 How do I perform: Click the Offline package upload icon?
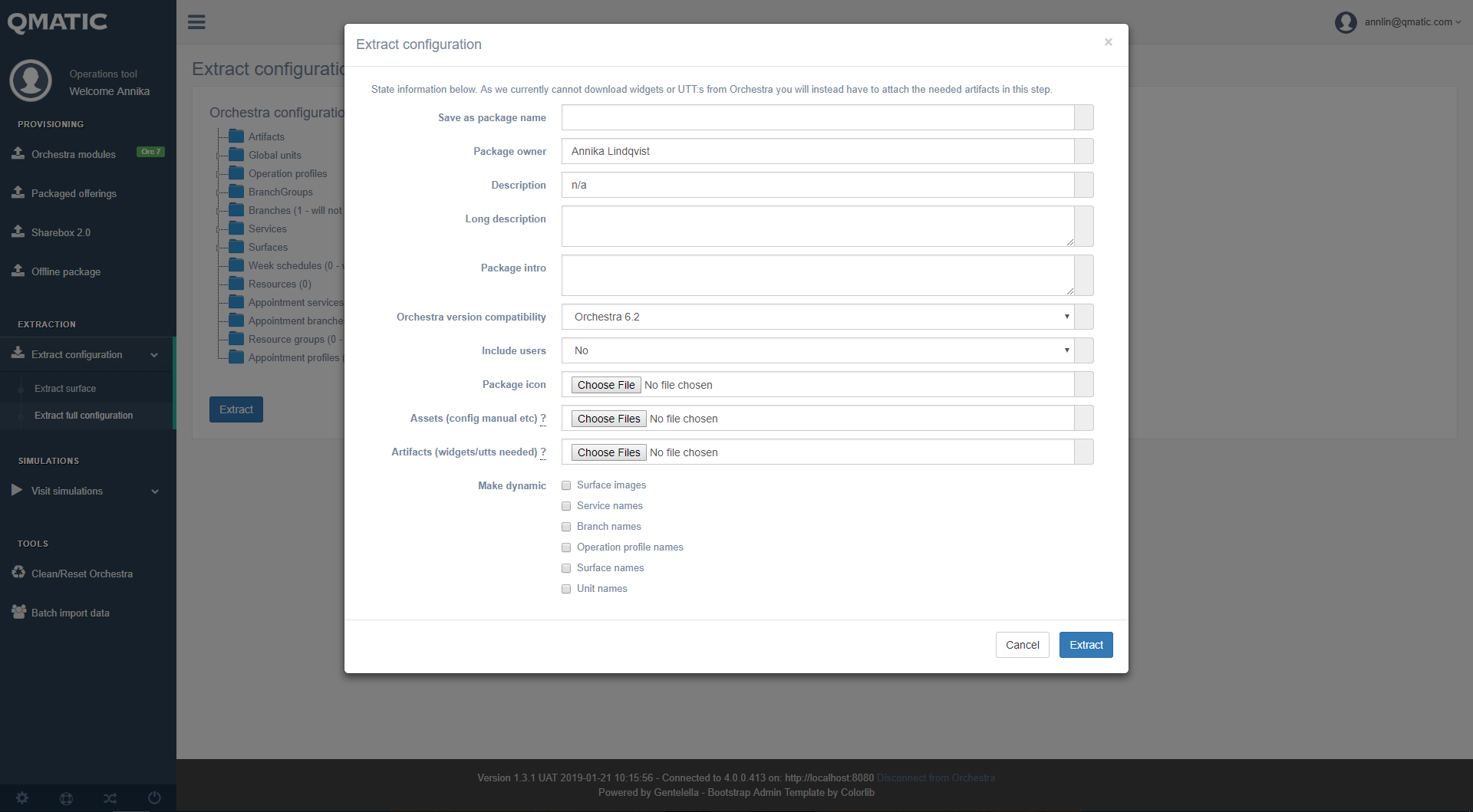18,271
